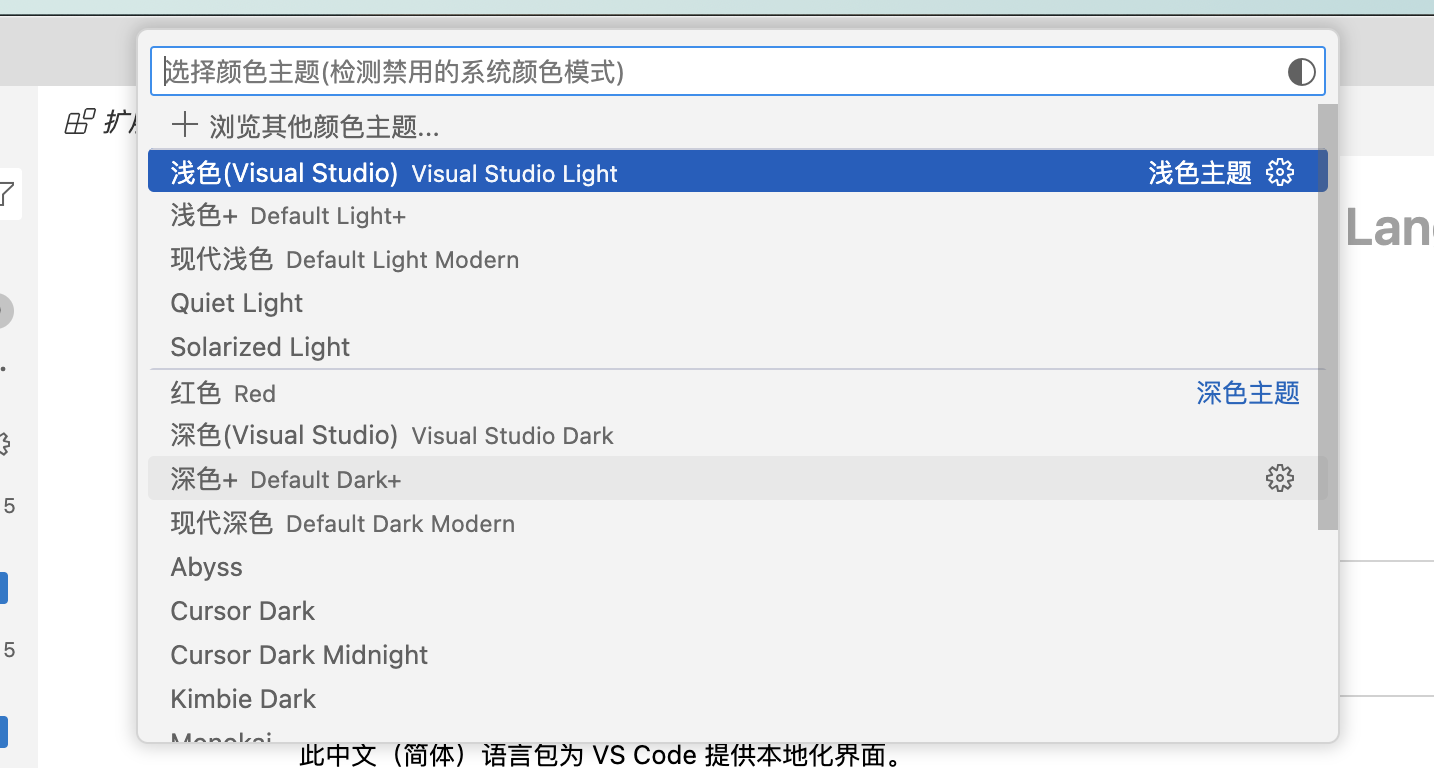Click the gear icon on Visual Studio Light row
1434x768 pixels.
(x=1279, y=172)
